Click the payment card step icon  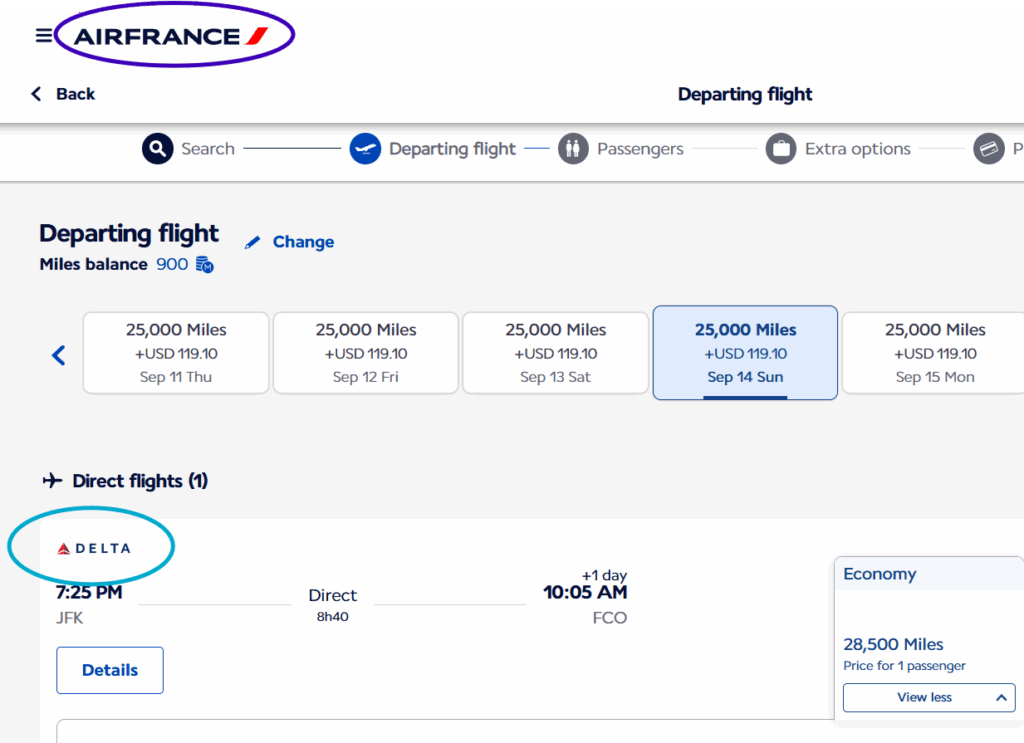(989, 149)
